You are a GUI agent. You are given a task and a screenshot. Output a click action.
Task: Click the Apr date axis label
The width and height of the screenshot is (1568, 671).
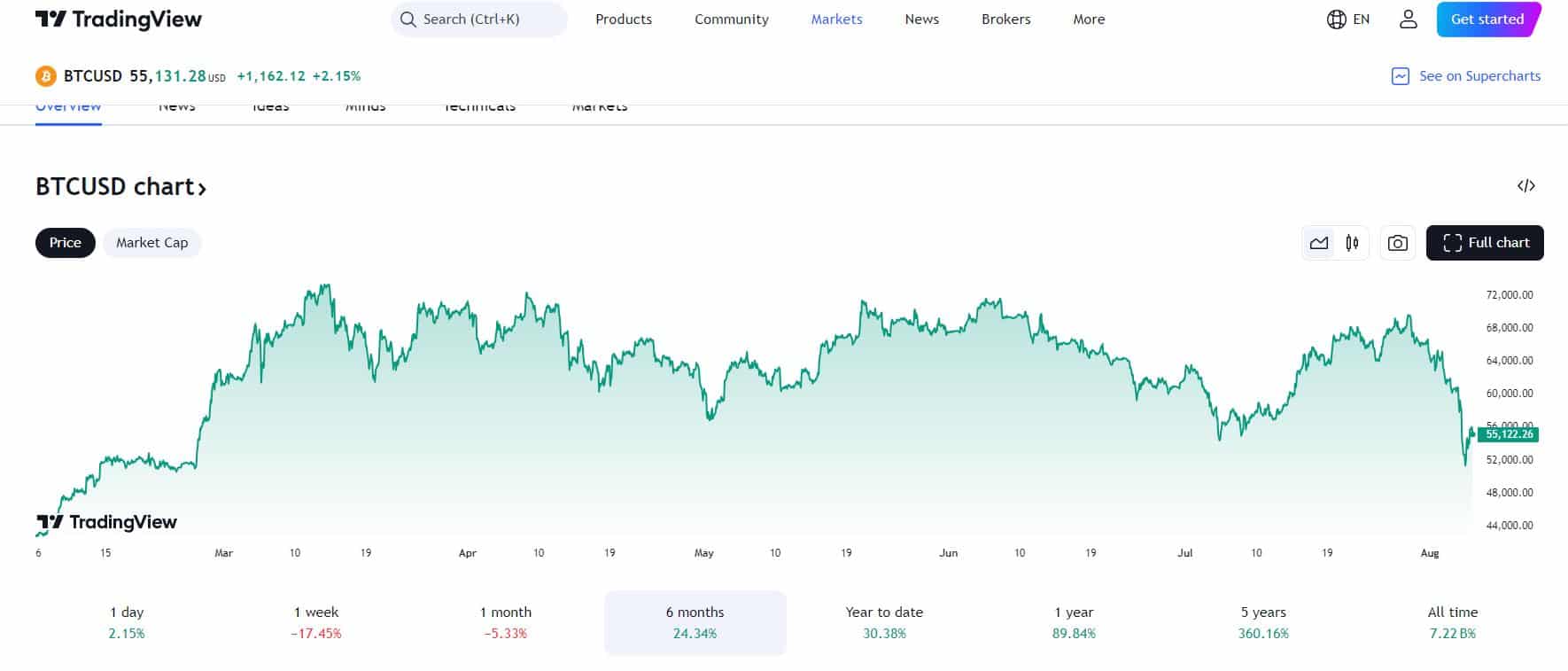(468, 553)
